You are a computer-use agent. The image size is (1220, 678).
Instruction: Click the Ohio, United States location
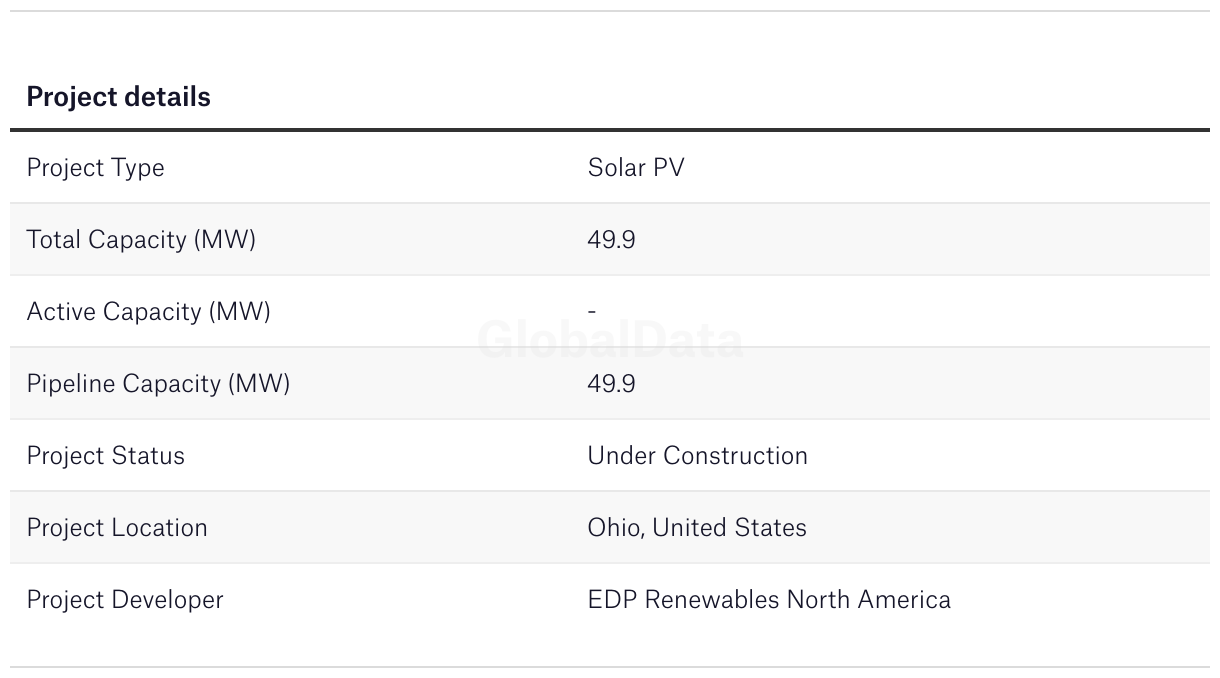click(697, 528)
